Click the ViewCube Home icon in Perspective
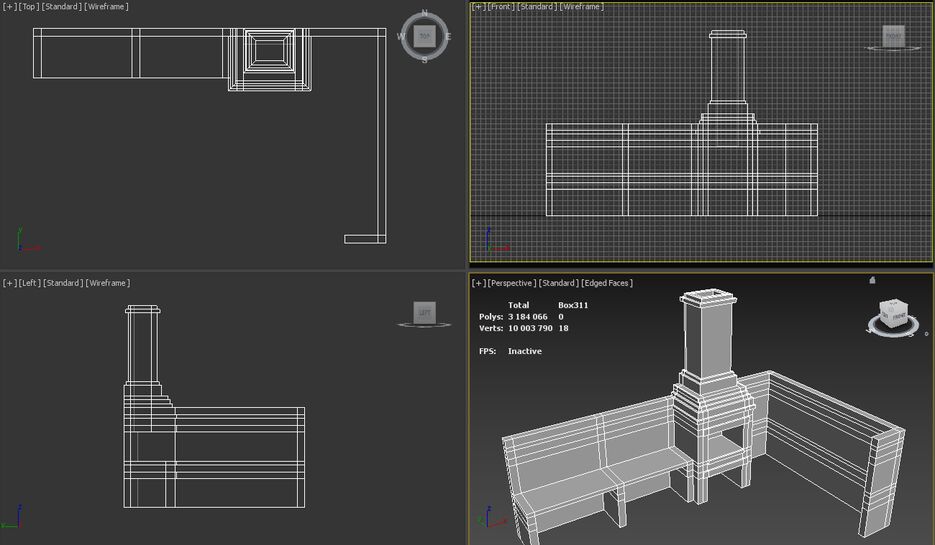Viewport: 935px width, 545px height. click(872, 280)
